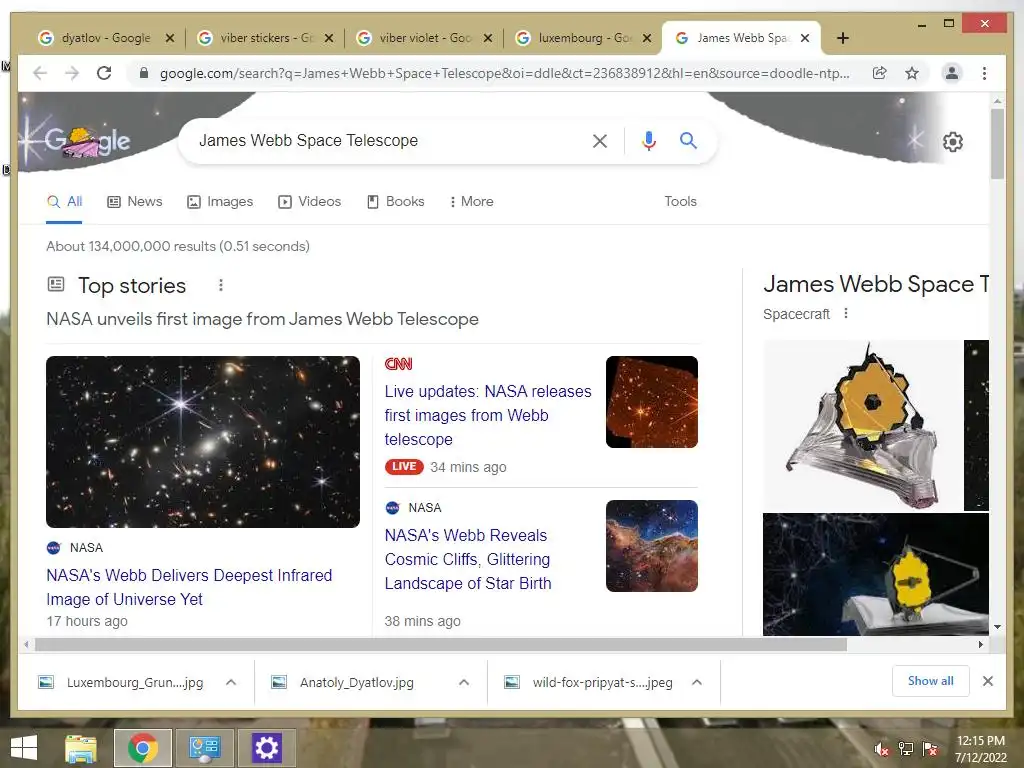Close the dyatlov tab
The height and width of the screenshot is (768, 1024).
tap(170, 39)
